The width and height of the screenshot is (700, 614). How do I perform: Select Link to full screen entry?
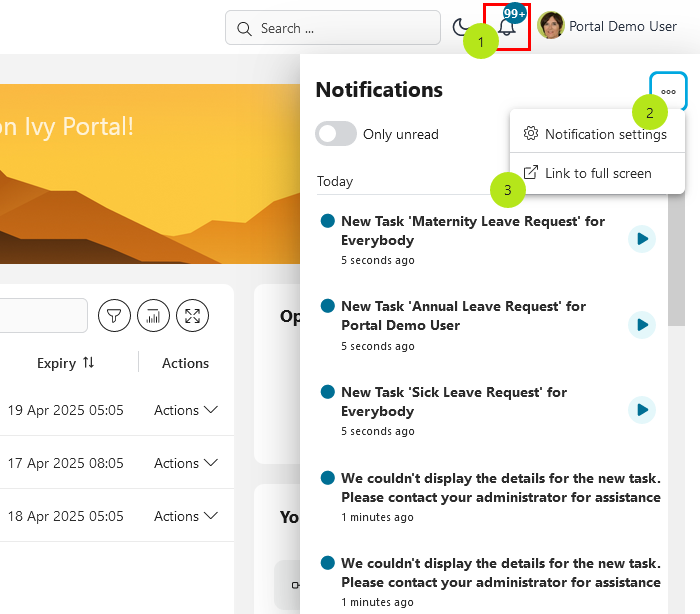[x=597, y=173]
